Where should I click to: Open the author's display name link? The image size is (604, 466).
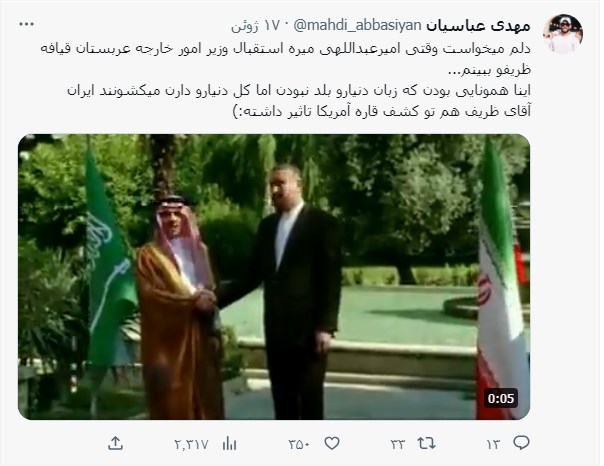[478, 25]
